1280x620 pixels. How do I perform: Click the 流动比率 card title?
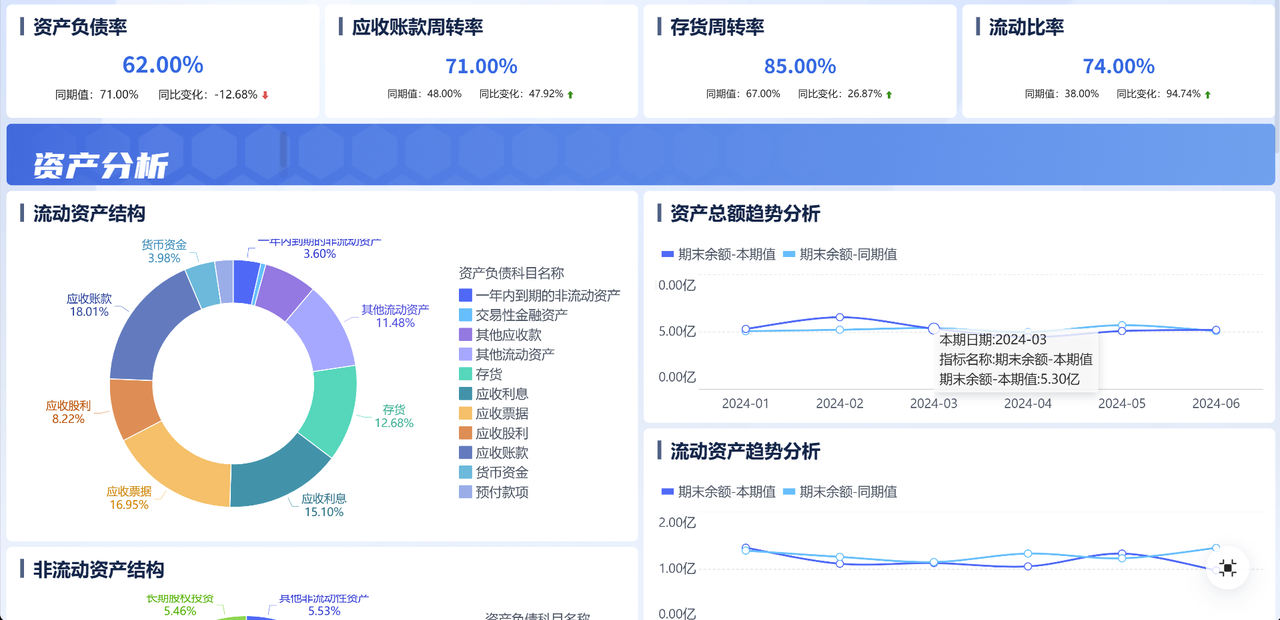[x=1026, y=27]
